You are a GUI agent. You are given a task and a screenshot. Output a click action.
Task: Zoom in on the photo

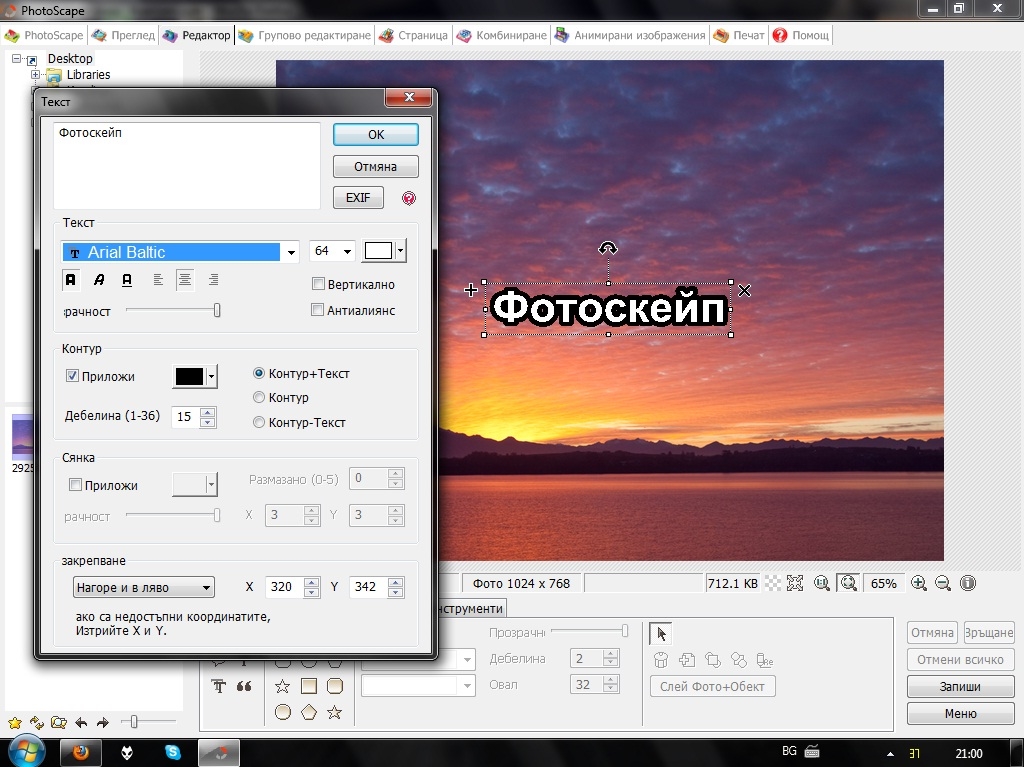[x=919, y=583]
